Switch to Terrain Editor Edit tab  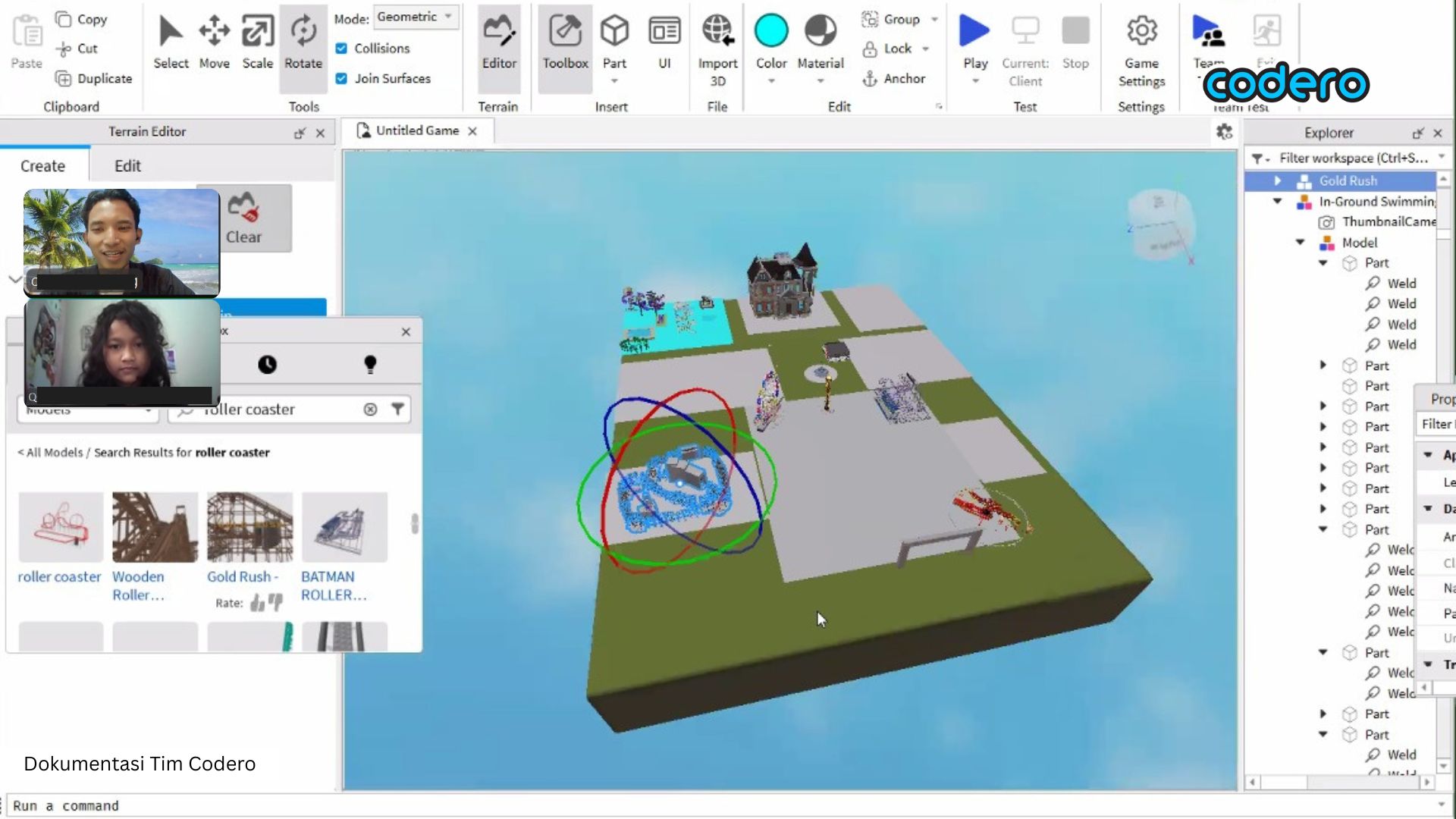(x=127, y=166)
